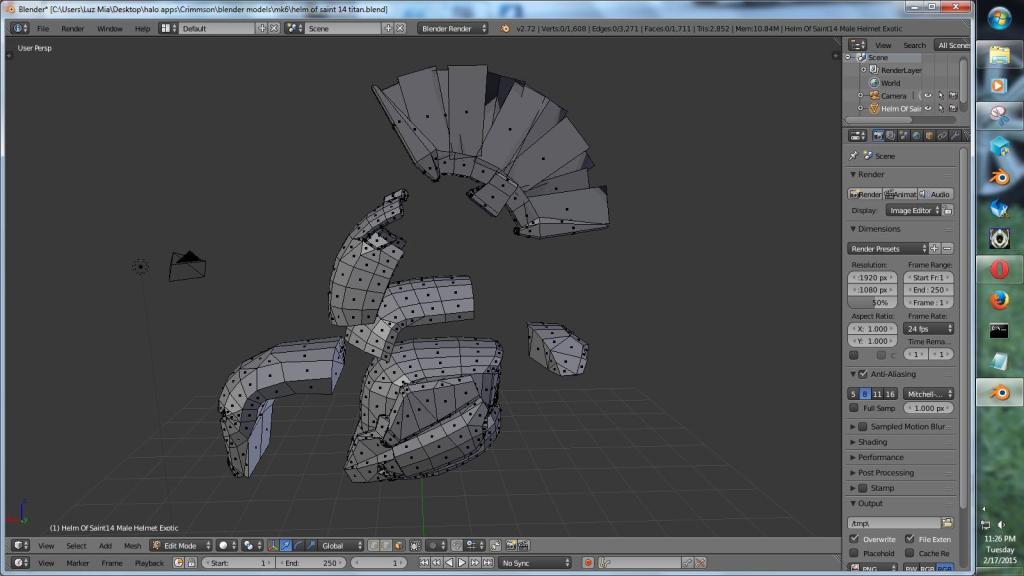Open the No Sync dropdown
The height and width of the screenshot is (576, 1024).
[x=535, y=562]
